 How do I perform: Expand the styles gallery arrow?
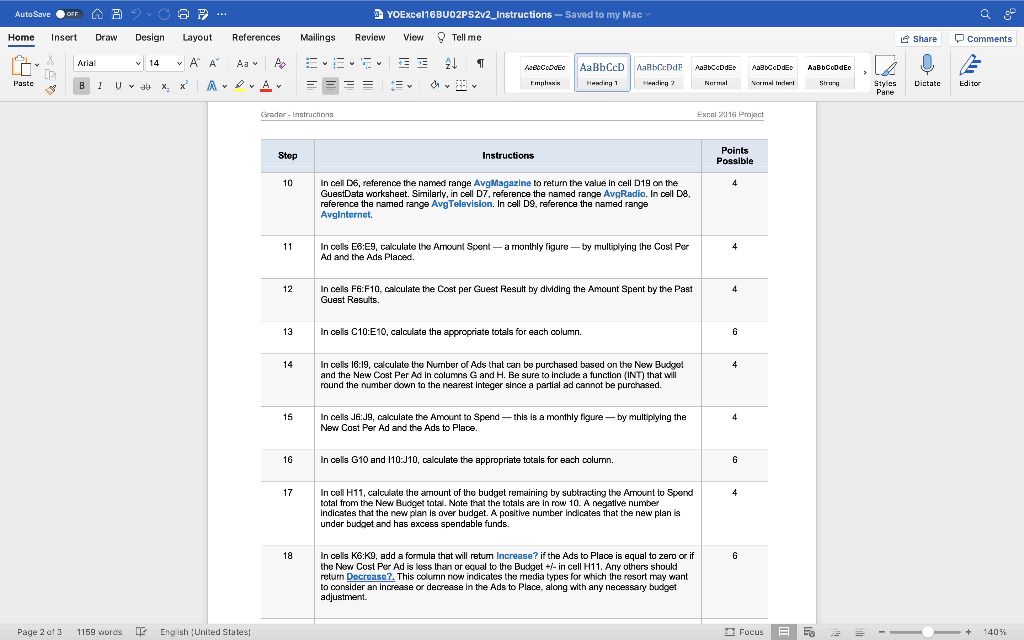pos(865,72)
